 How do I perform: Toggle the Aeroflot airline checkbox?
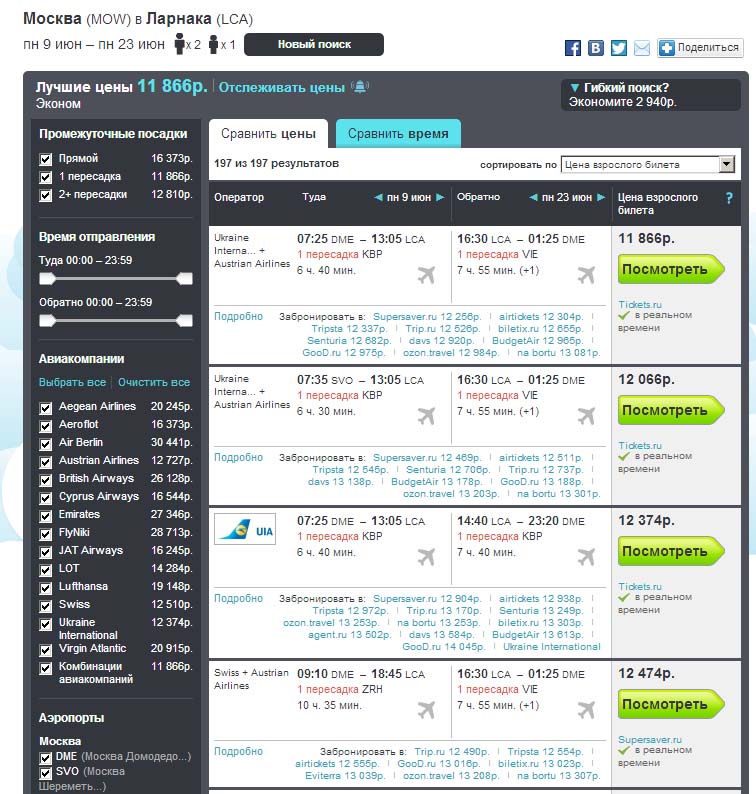tap(46, 425)
